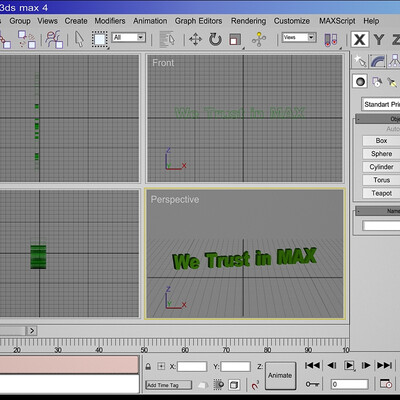Collapse the Name and Color rollout

point(378,211)
